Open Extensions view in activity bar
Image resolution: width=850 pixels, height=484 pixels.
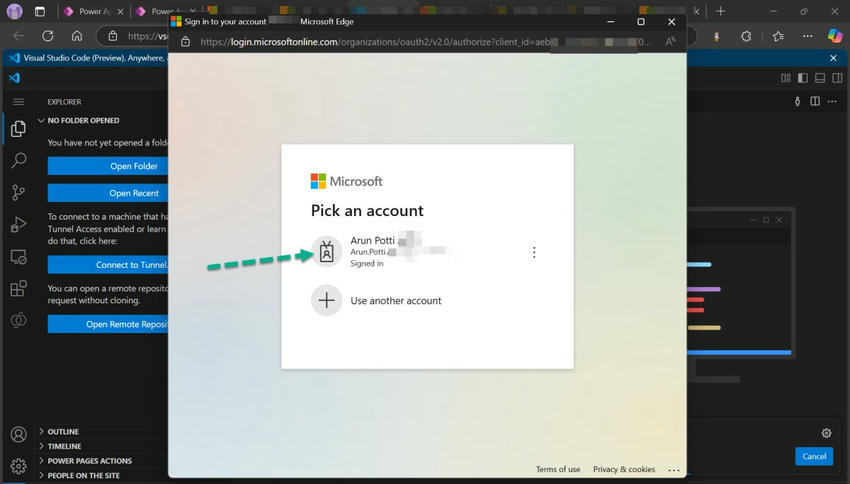[18, 288]
